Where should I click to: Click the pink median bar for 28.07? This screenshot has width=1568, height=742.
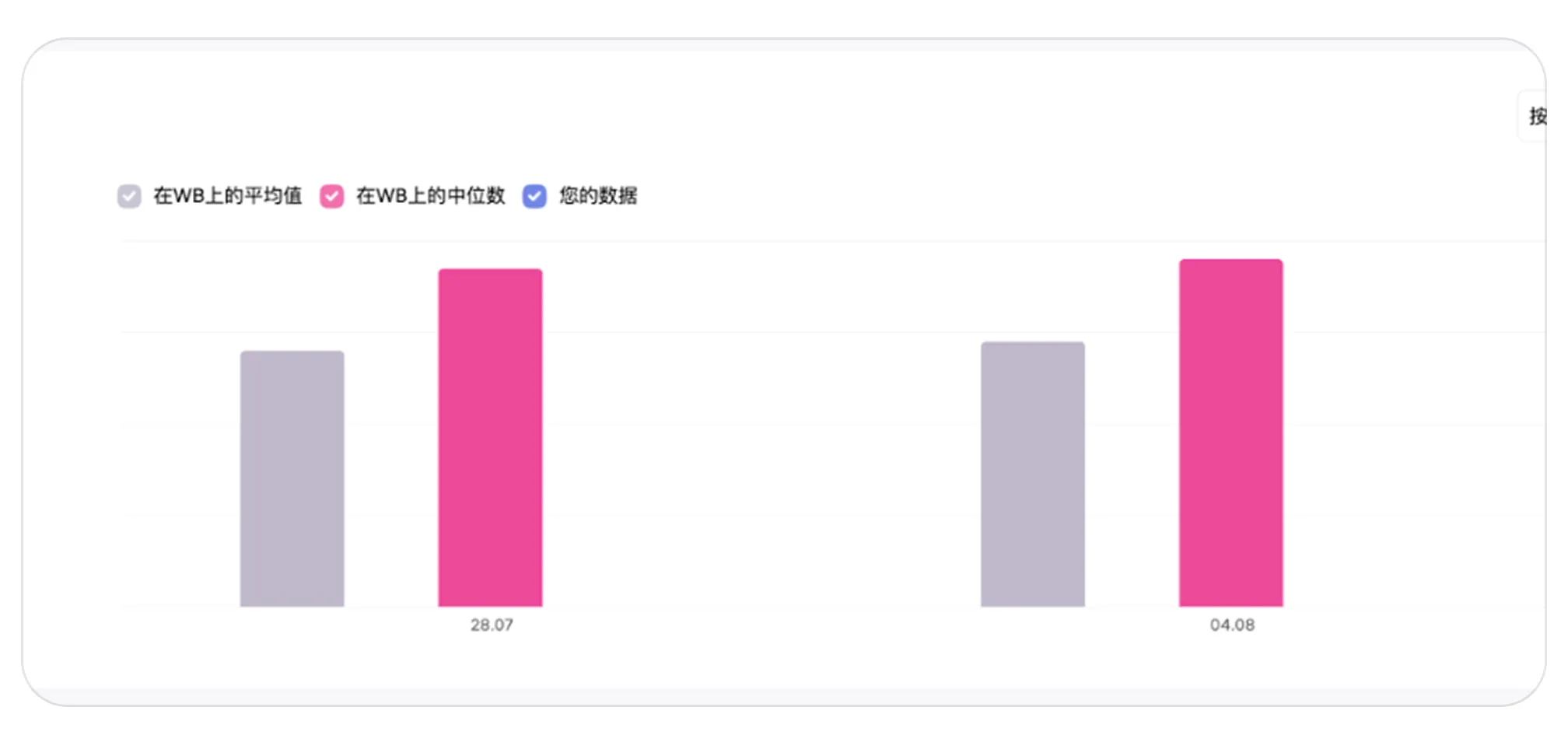[x=490, y=438]
